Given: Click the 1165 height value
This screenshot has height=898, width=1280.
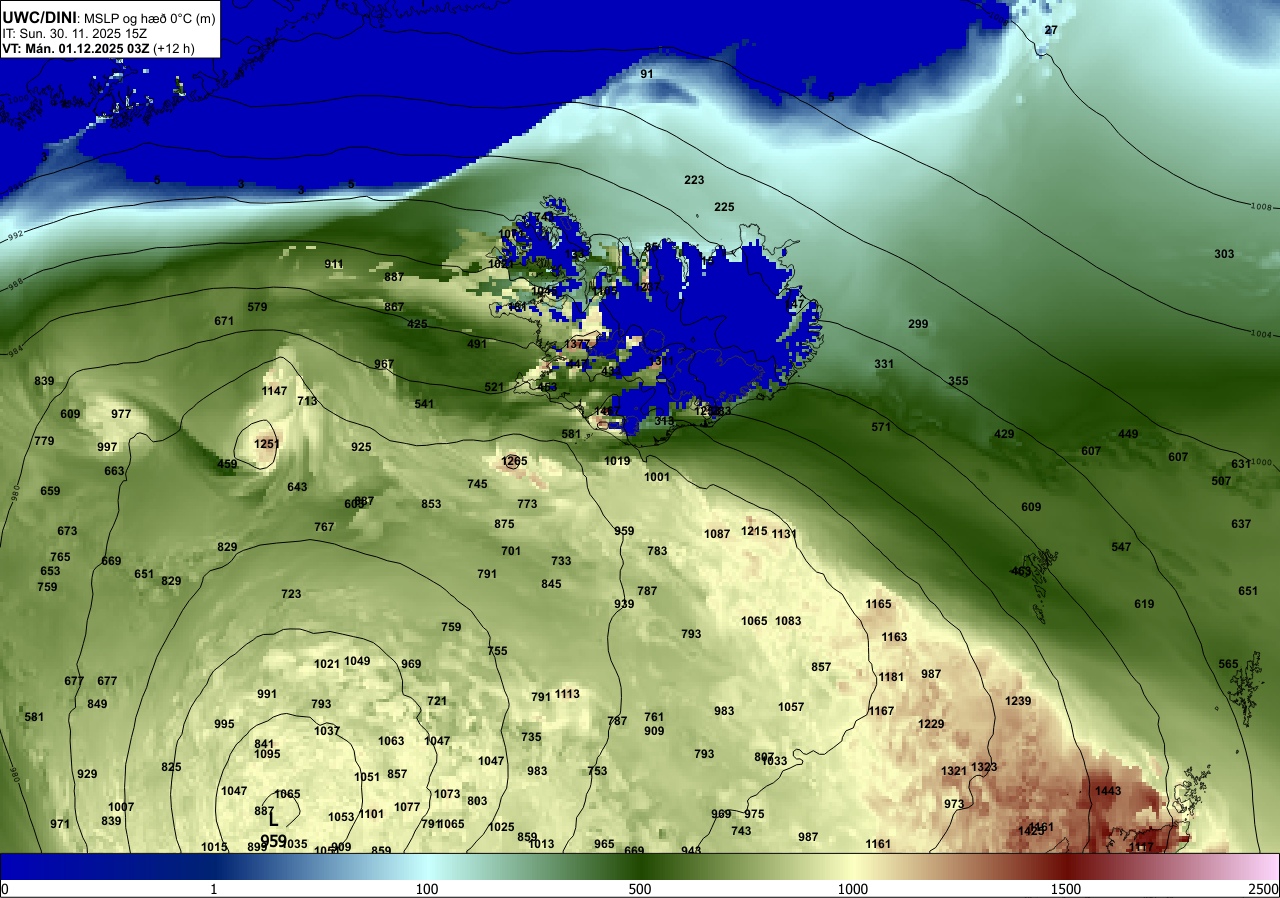Looking at the screenshot, I should tap(878, 604).
